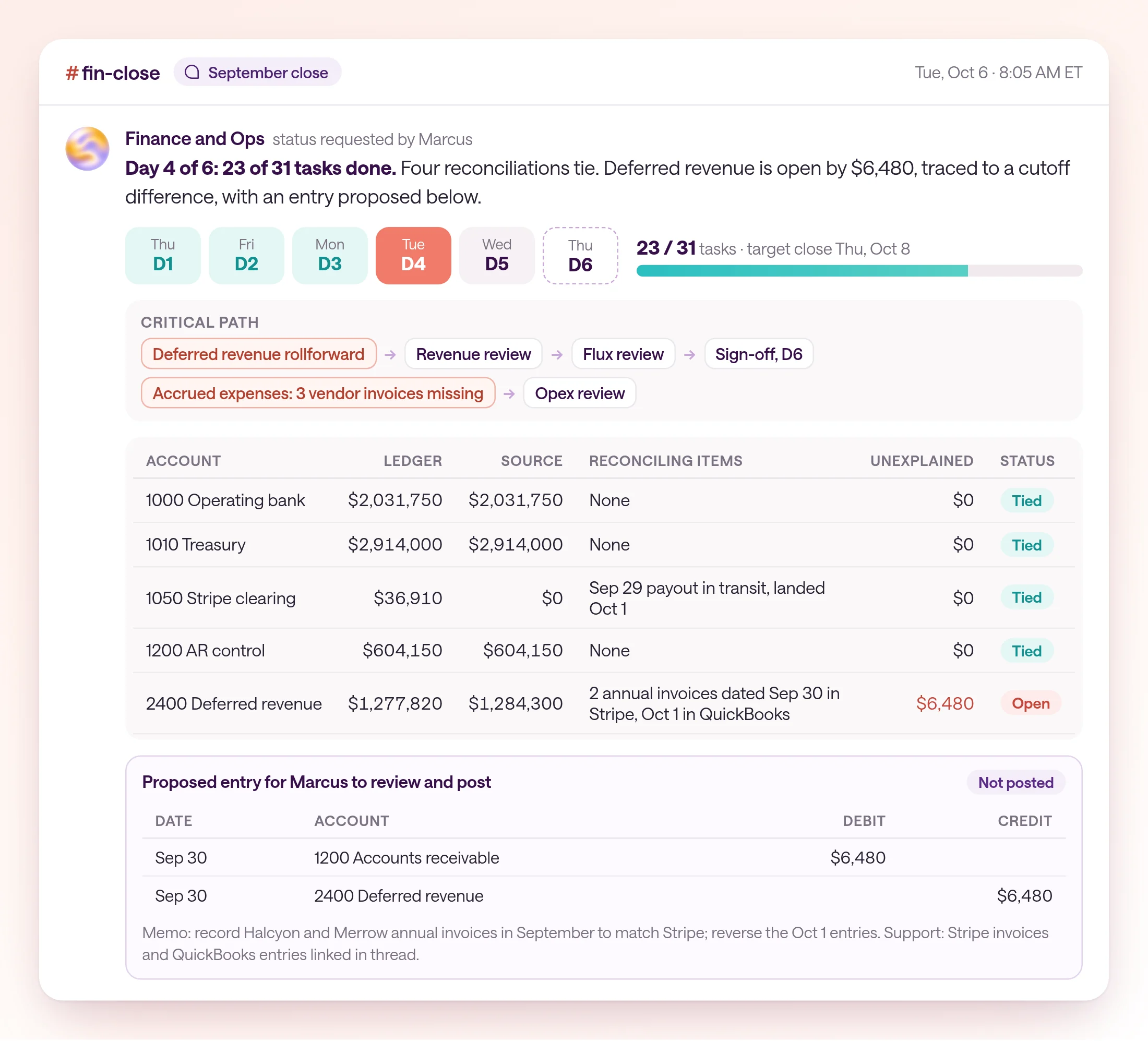This screenshot has width=1148, height=1041.
Task: Select the highlighted Tue D4 day tile
Action: (x=413, y=255)
